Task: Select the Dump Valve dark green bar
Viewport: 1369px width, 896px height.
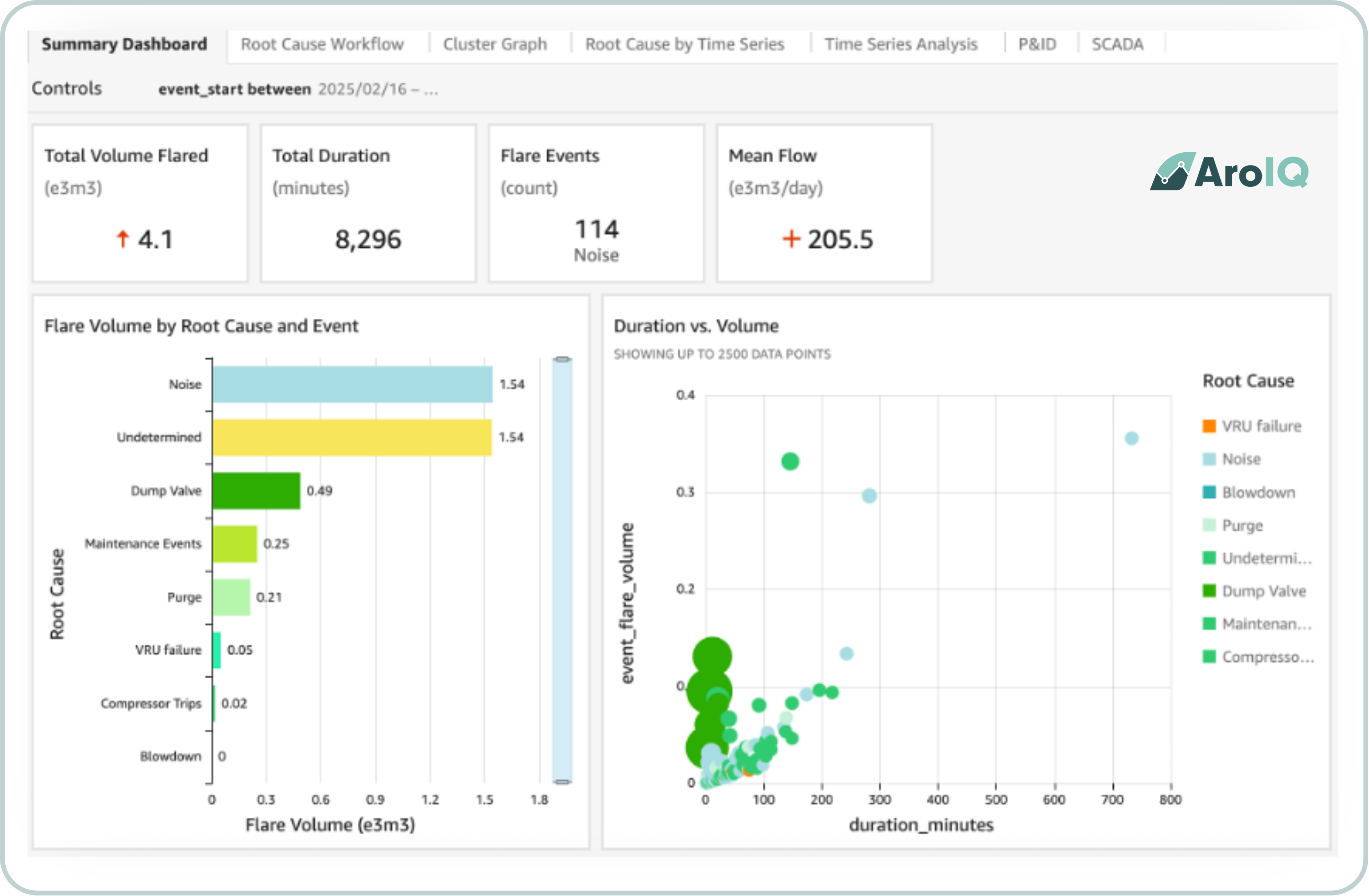Action: tap(256, 491)
